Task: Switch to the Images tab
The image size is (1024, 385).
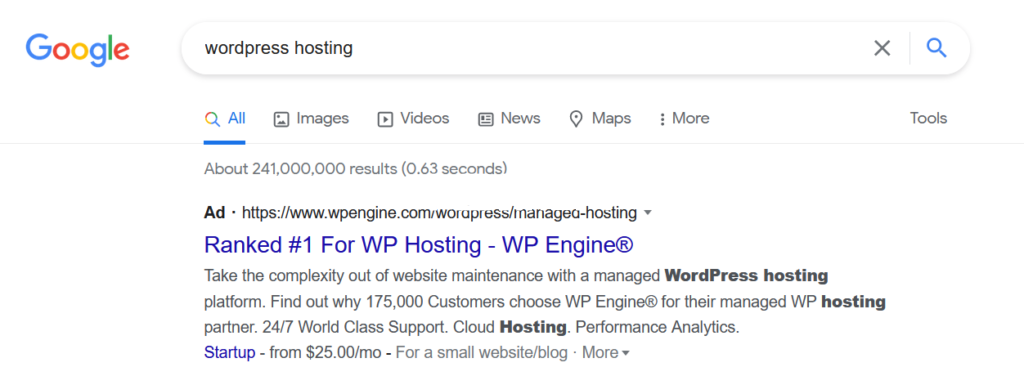Action: pyautogui.click(x=312, y=119)
